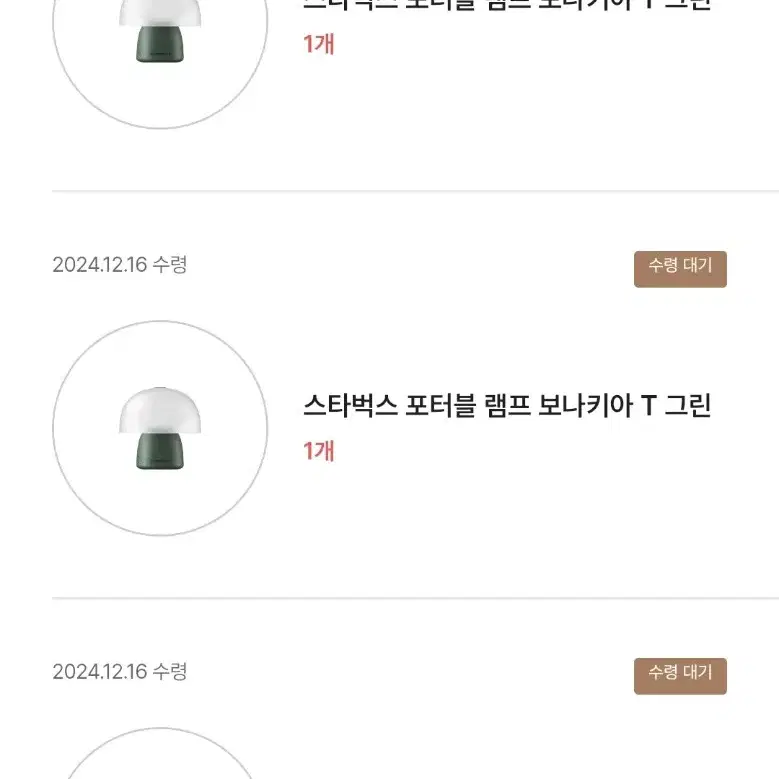Click the divider line above the first date
This screenshot has height=779, width=779.
[x=415, y=191]
